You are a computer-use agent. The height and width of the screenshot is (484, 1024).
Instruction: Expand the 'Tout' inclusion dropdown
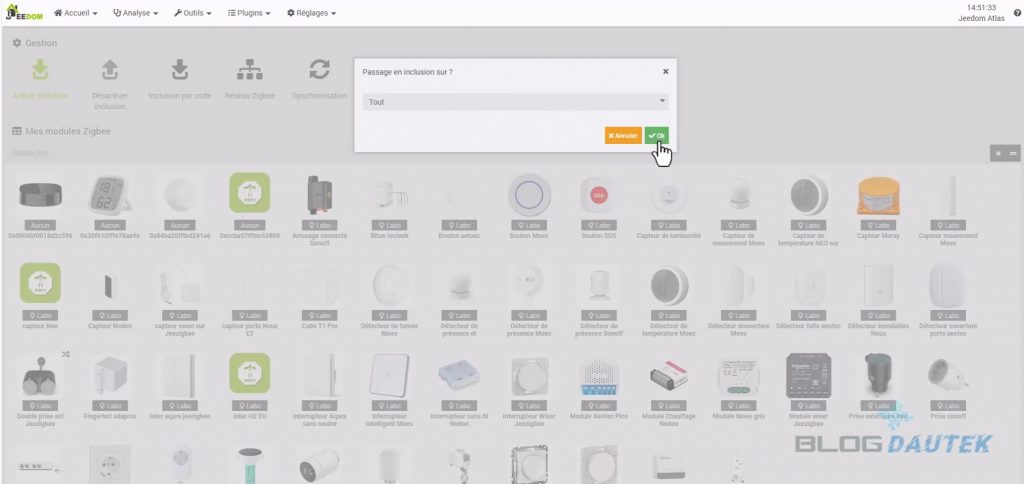[516, 102]
